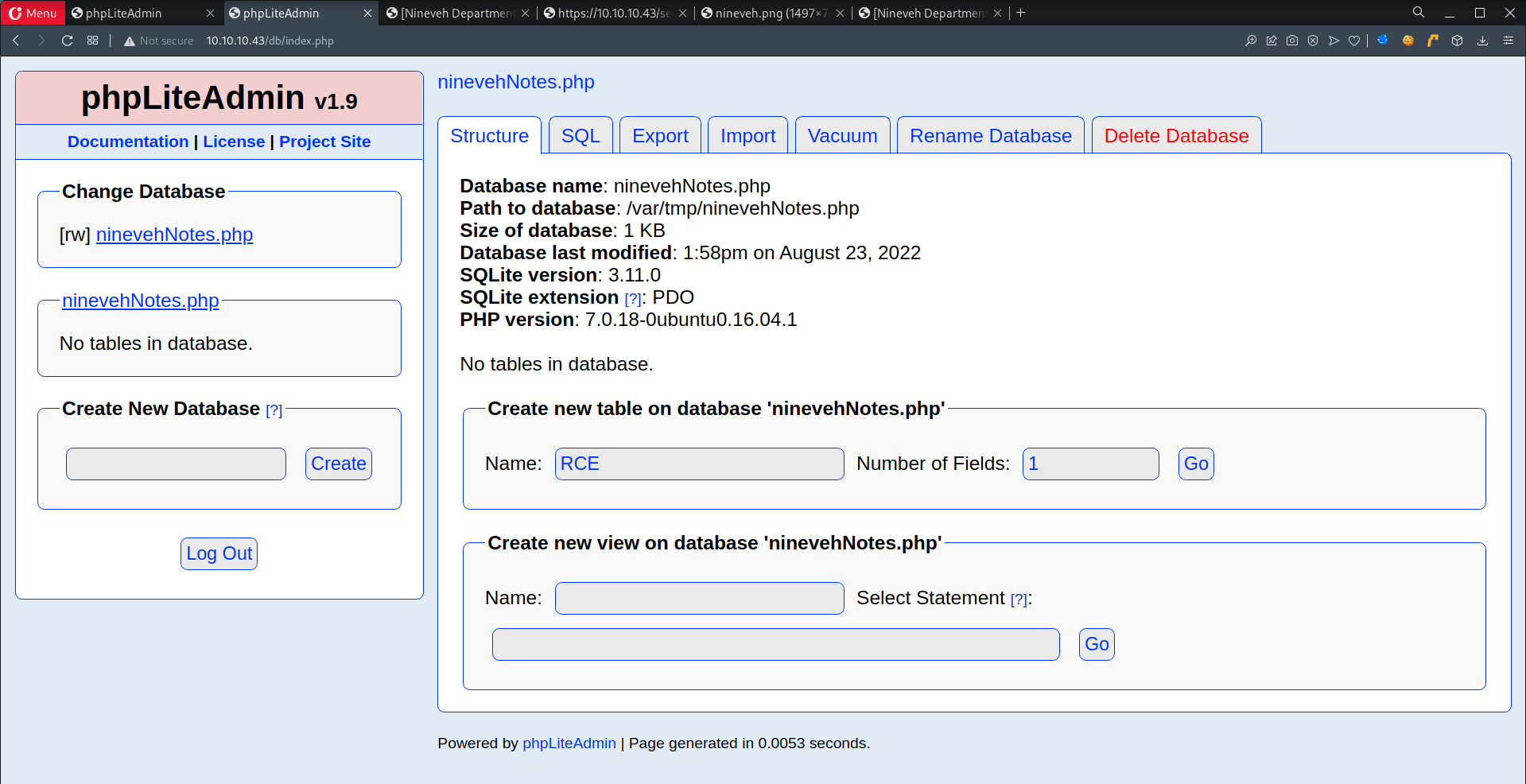
Task: Open the extensions cube icon
Action: (x=1458, y=41)
